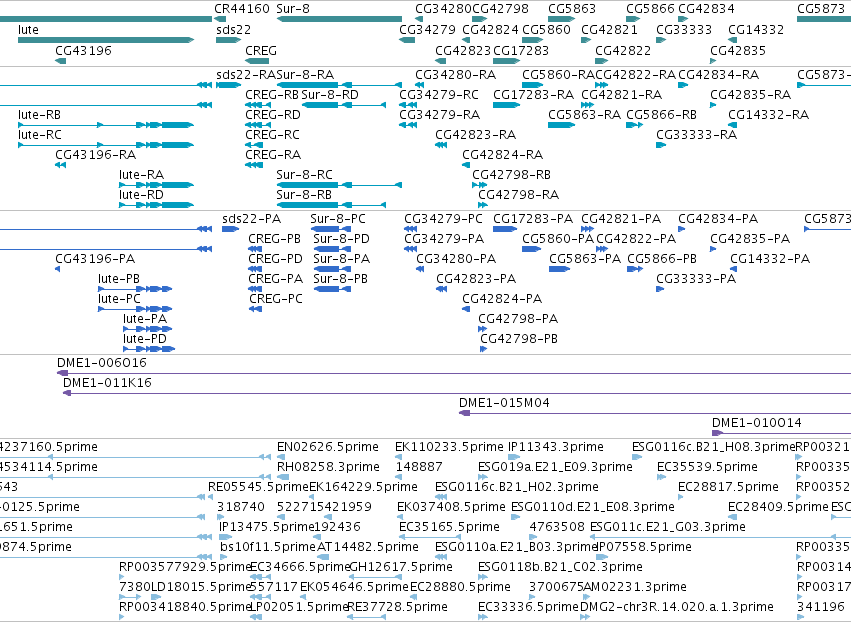Select the CREG gene label

[x=261, y=50]
